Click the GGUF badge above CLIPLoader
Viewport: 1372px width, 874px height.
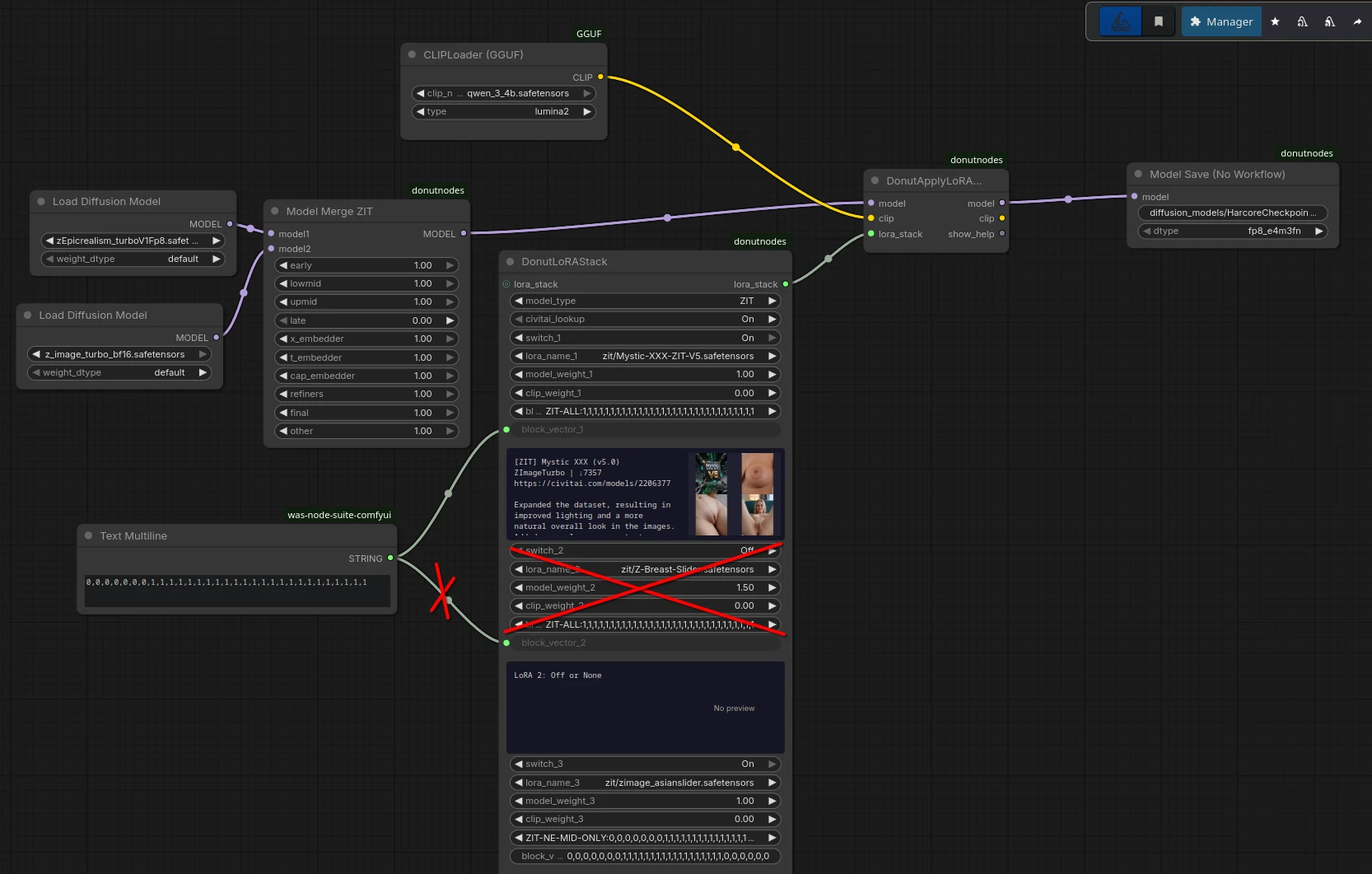click(589, 34)
